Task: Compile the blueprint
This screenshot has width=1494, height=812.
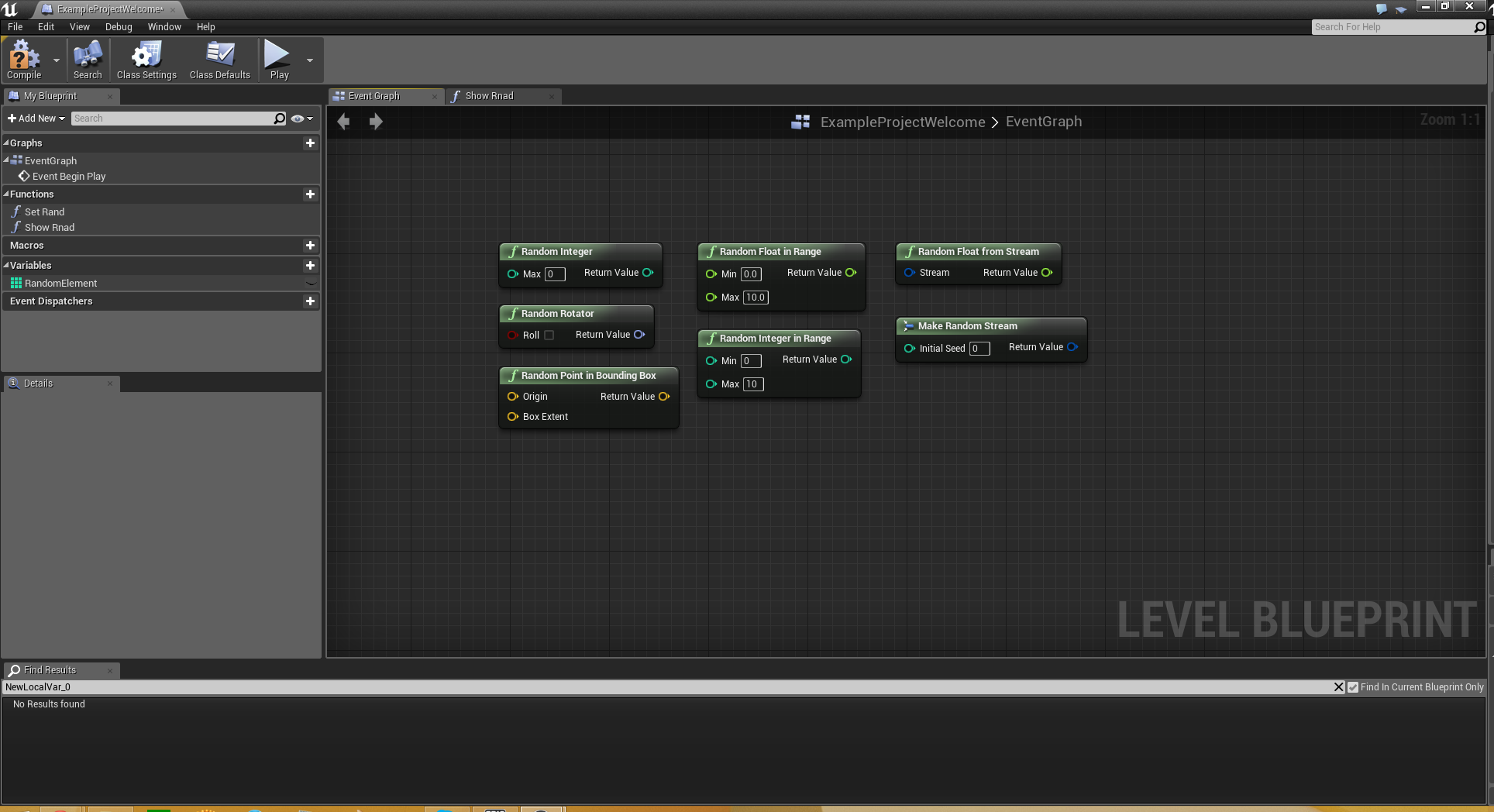Action: pos(24,60)
